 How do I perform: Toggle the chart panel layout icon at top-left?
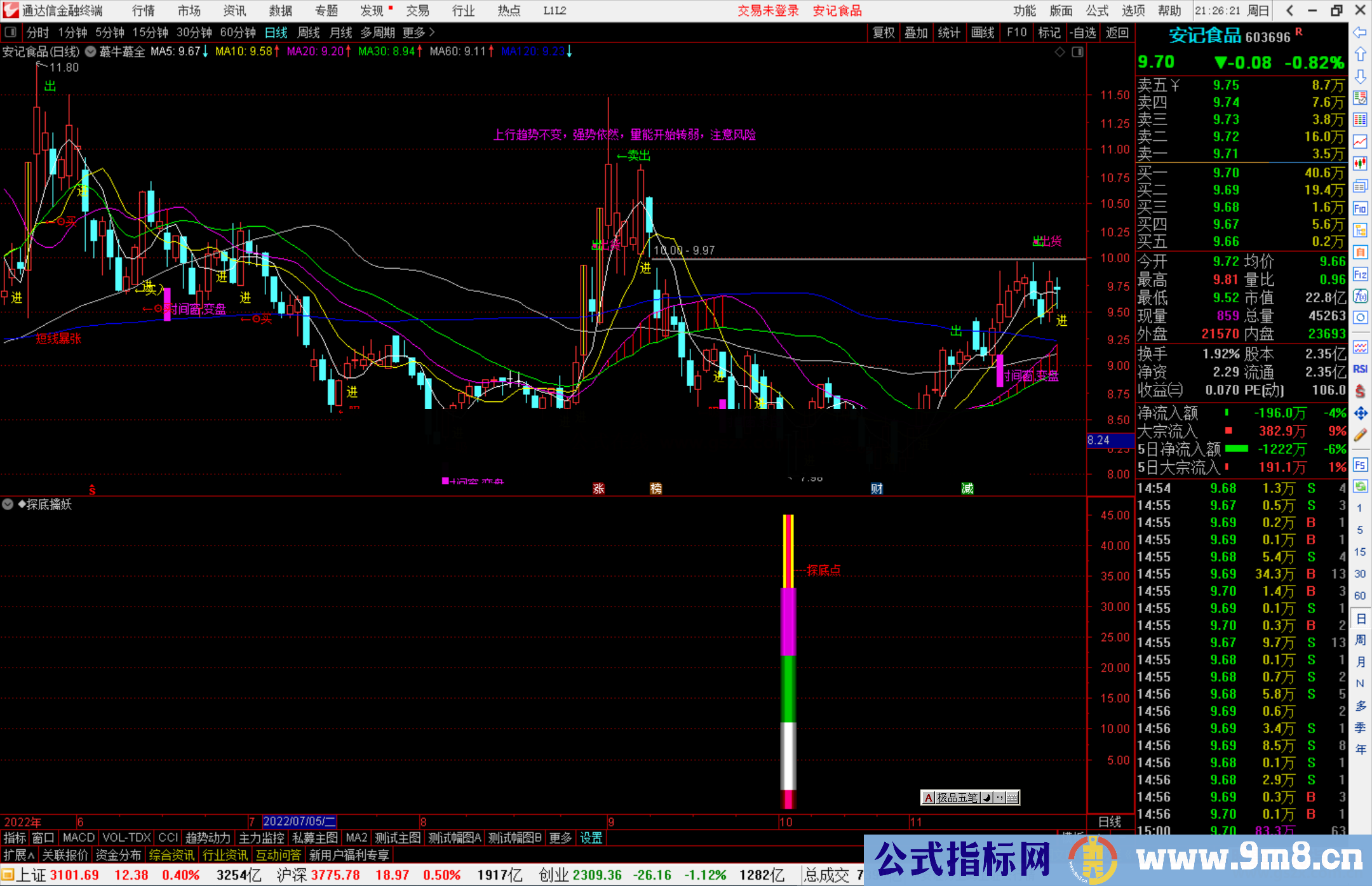pos(11,32)
